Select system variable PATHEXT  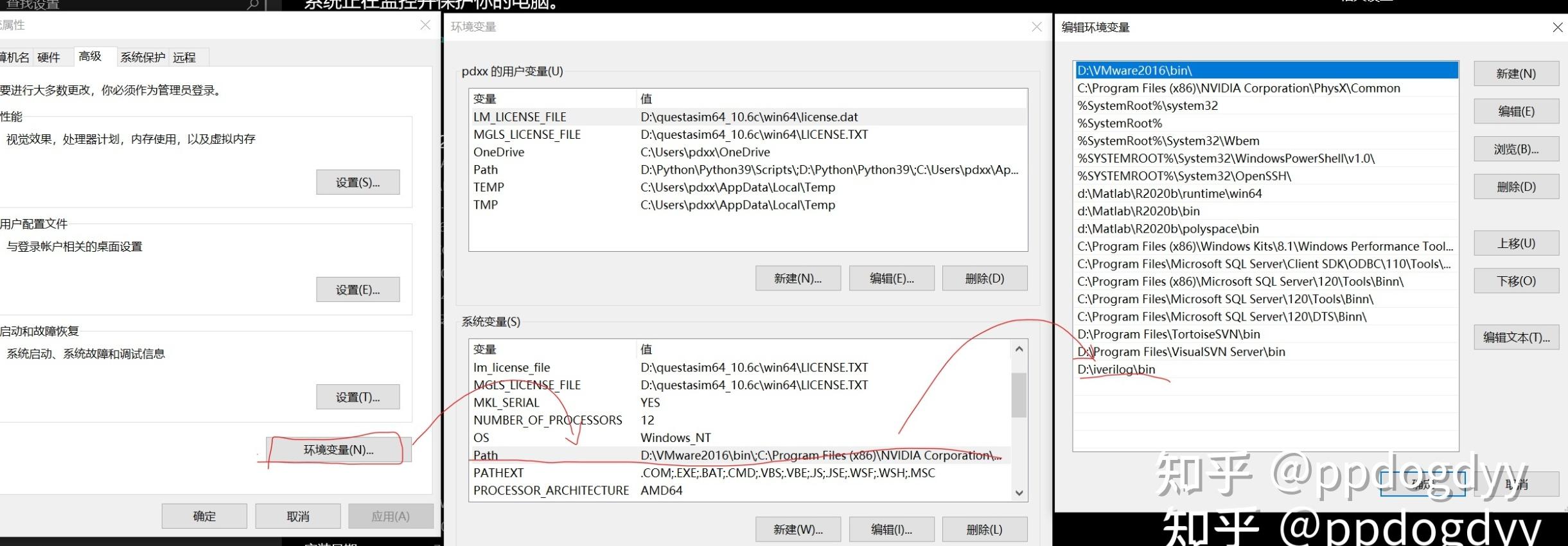click(x=740, y=473)
